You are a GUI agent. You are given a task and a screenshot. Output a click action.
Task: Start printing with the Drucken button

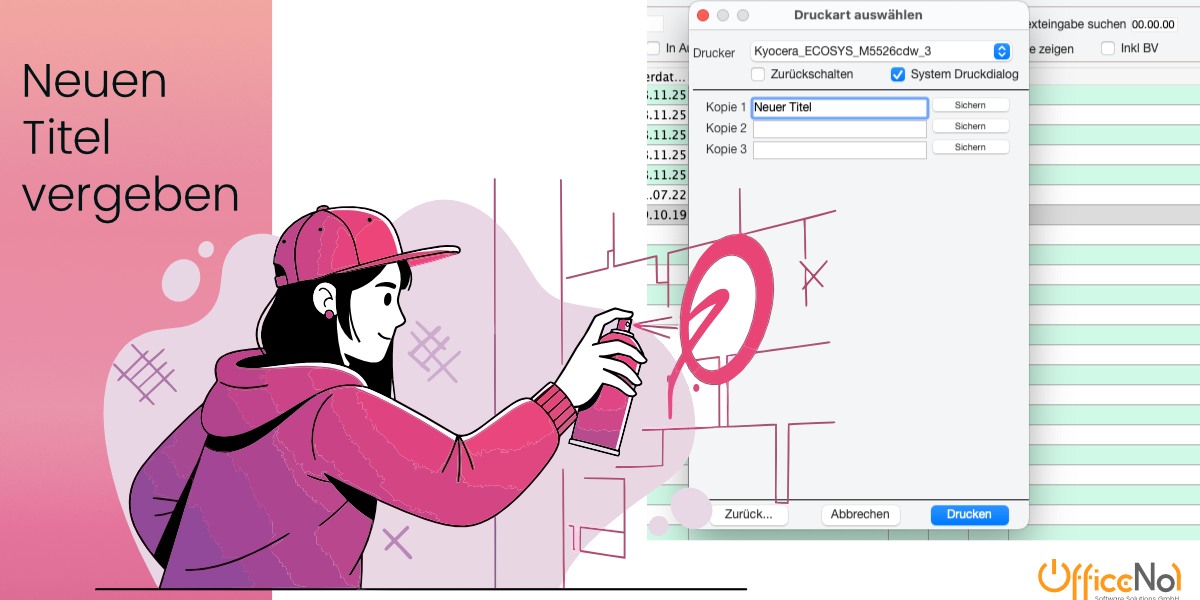[969, 514]
